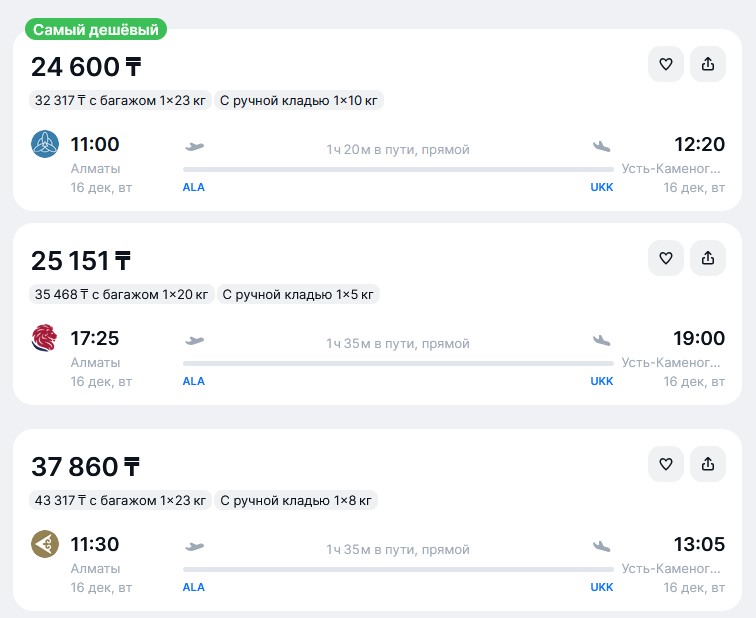Click the red lion airline logo at 17:25
Image resolution: width=756 pixels, height=618 pixels.
click(x=45, y=338)
